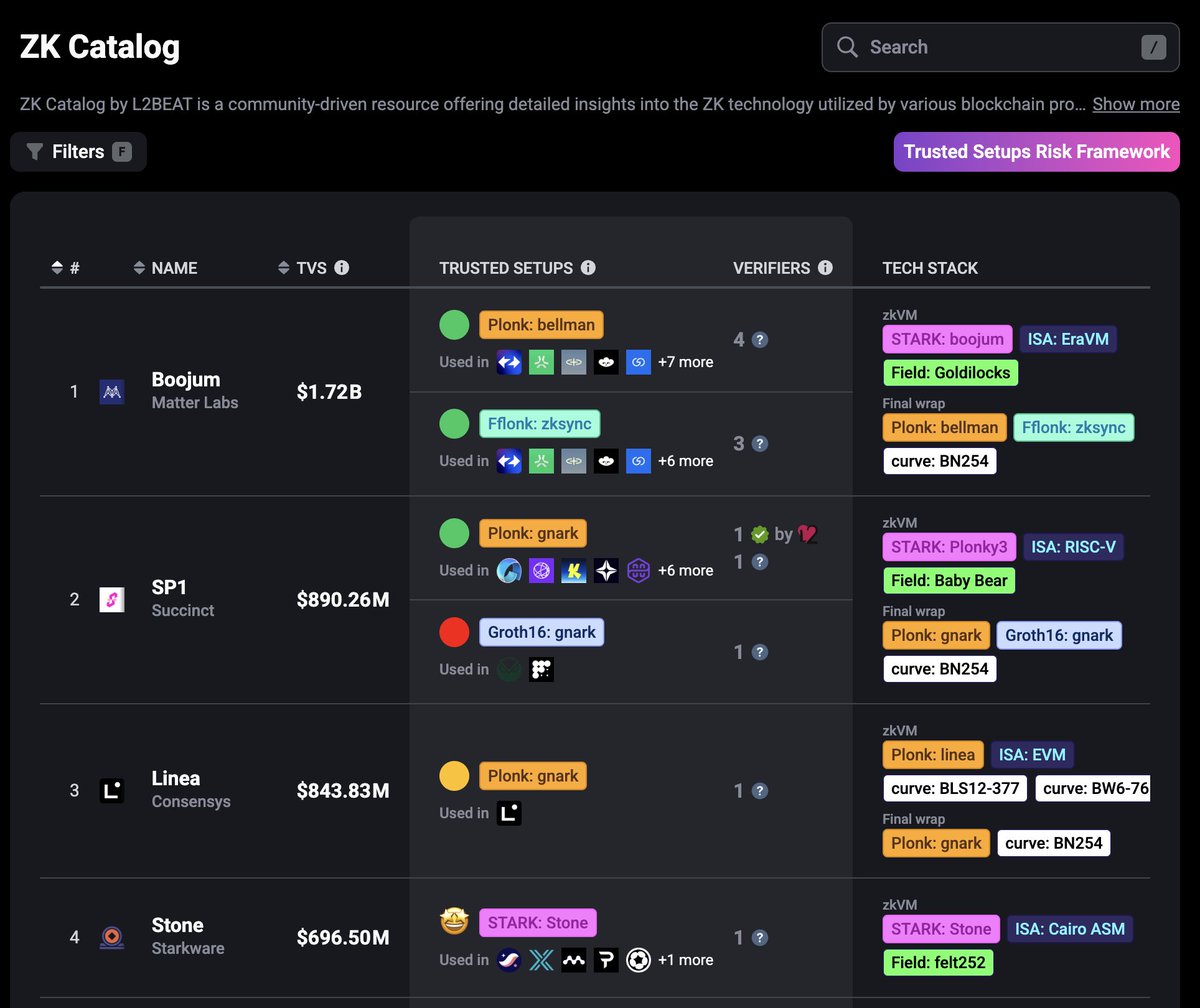Expand +7 more projects for Plonk: bellman
Image resolution: width=1200 pixels, height=1008 pixels.
point(685,362)
